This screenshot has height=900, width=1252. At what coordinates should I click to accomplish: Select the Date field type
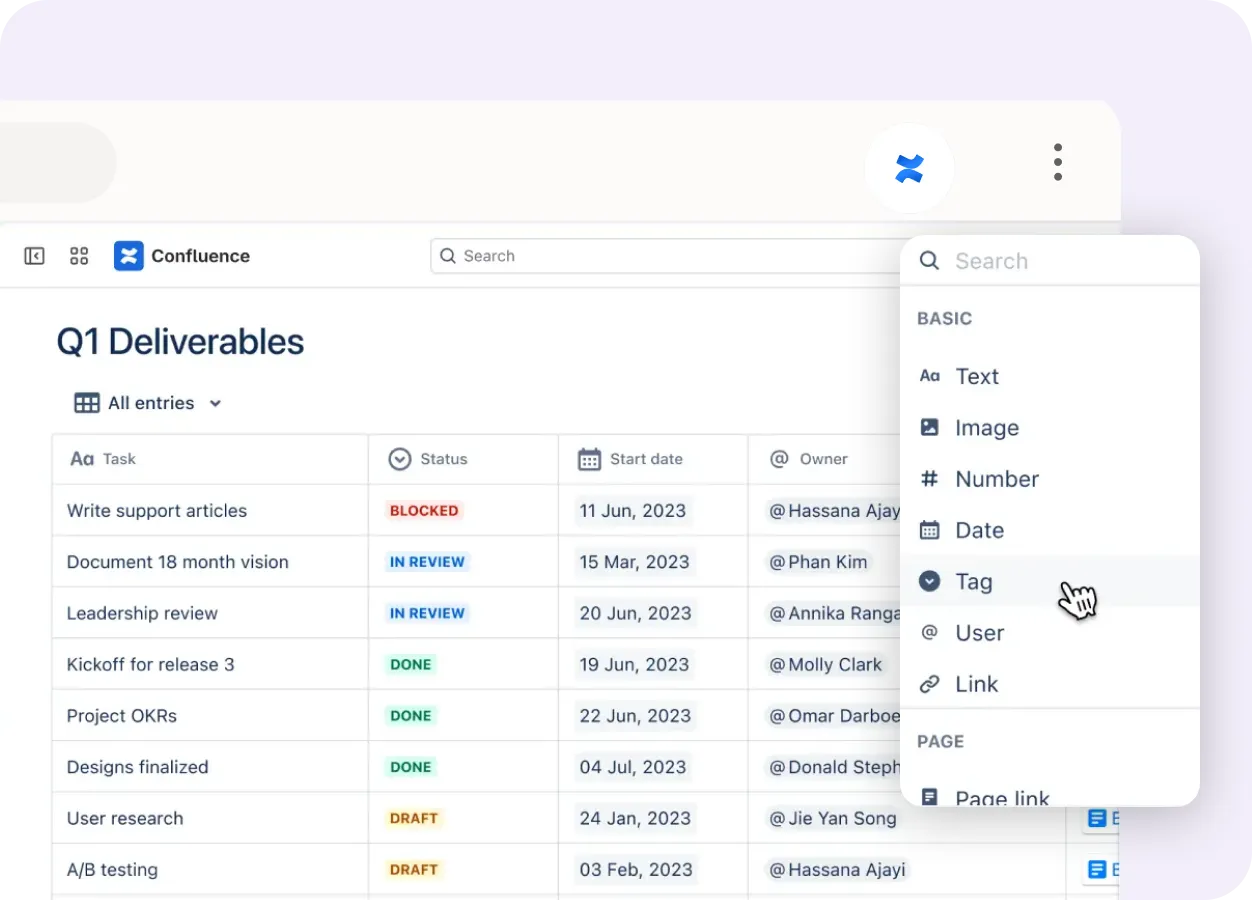[1050, 530]
